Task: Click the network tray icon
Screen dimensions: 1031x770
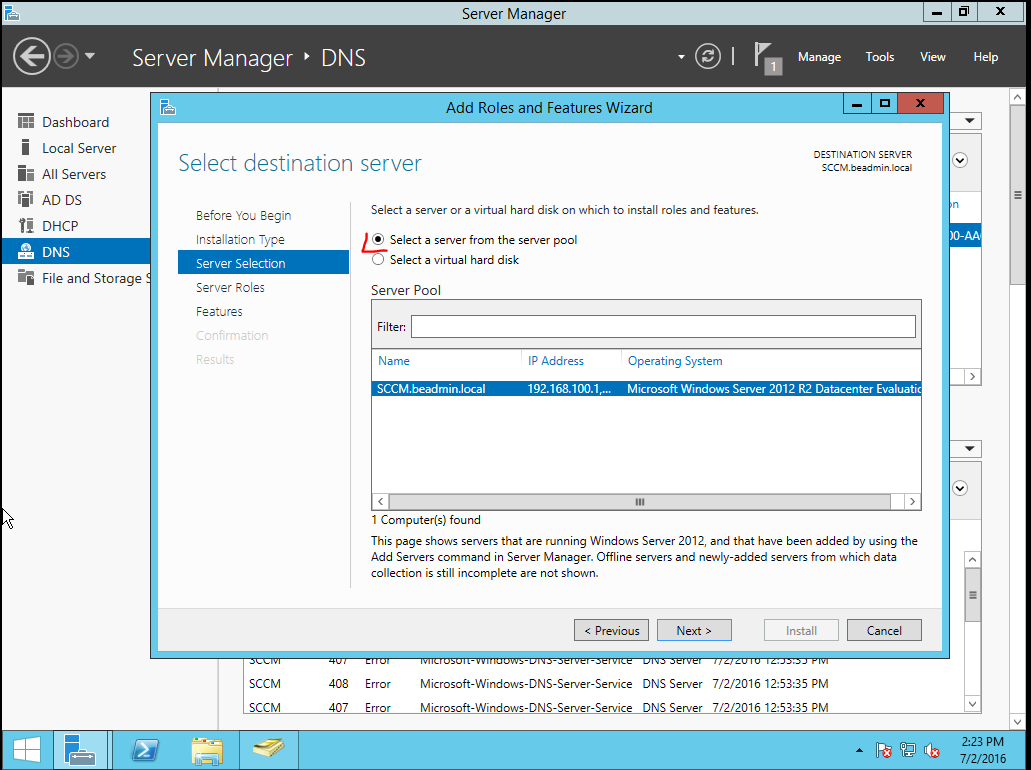Action: click(x=908, y=750)
